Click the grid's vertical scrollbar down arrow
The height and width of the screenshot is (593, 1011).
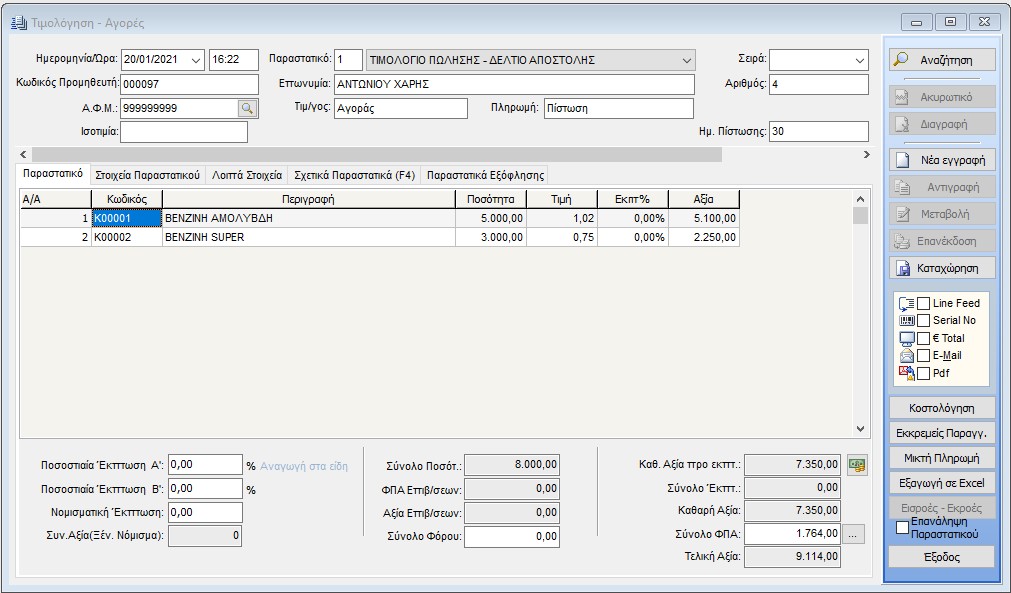point(860,429)
